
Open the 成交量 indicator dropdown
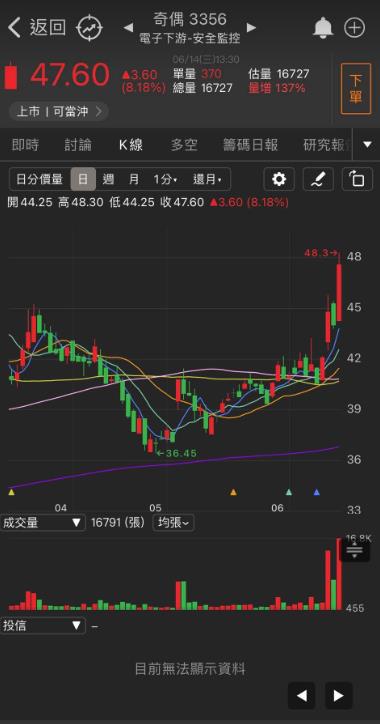(x=42, y=523)
